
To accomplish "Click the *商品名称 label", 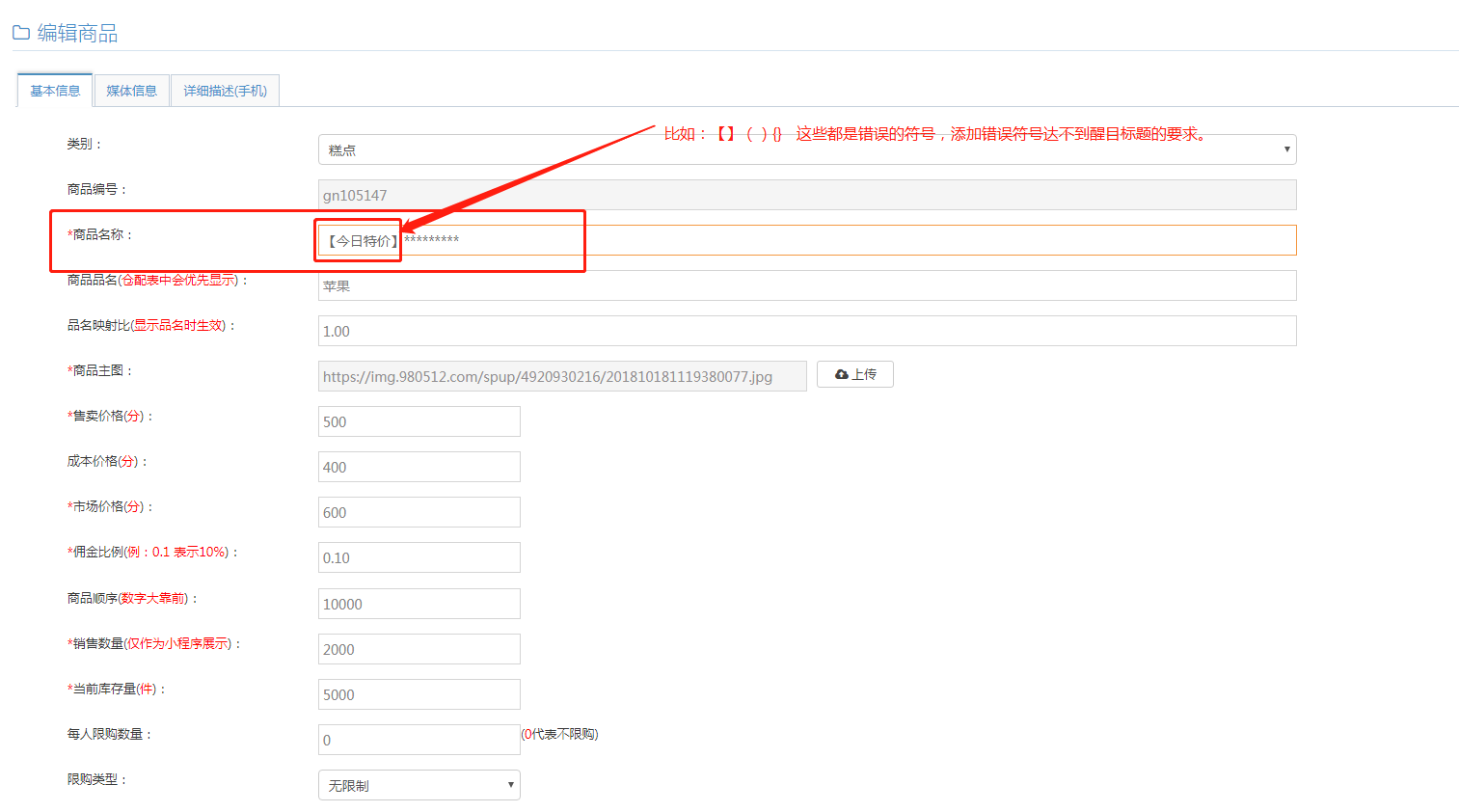I will coord(99,234).
